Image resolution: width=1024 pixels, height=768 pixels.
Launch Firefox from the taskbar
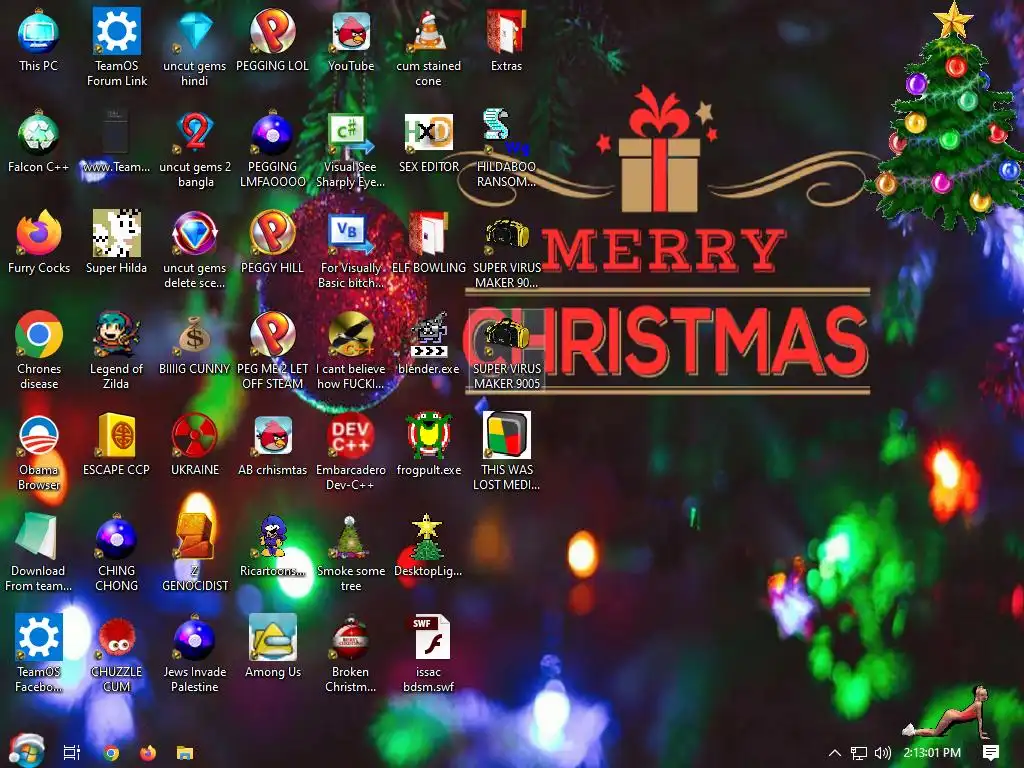[148, 753]
